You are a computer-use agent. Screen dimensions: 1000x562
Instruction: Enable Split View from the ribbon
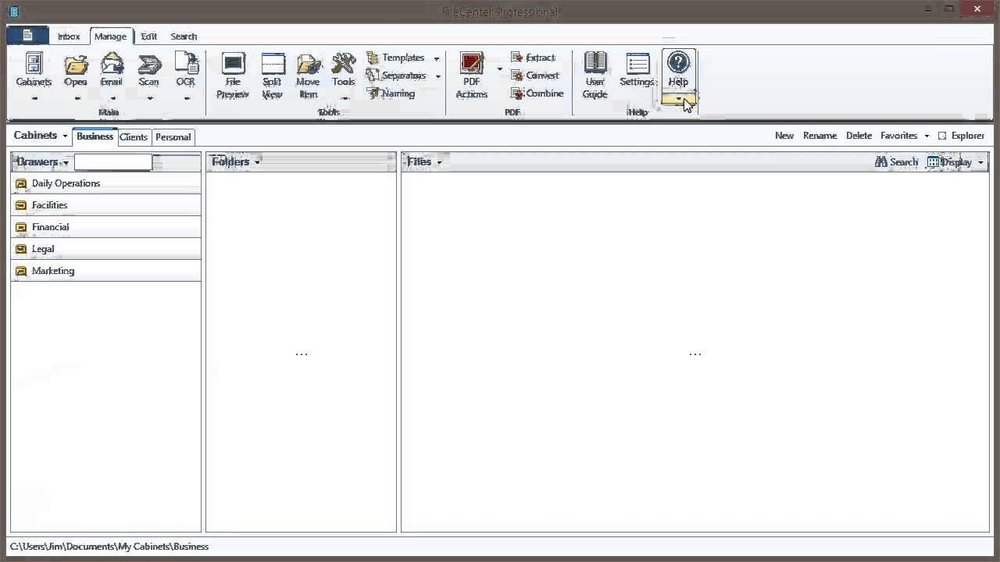[x=272, y=64]
